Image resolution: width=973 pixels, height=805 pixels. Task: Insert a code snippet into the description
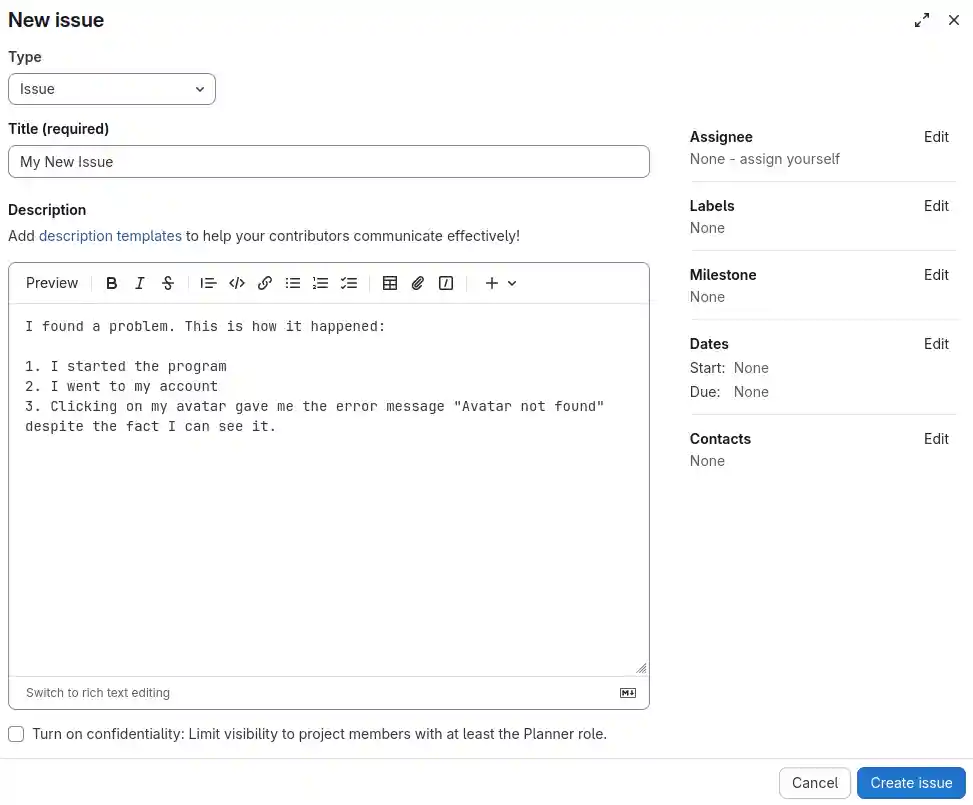click(237, 283)
